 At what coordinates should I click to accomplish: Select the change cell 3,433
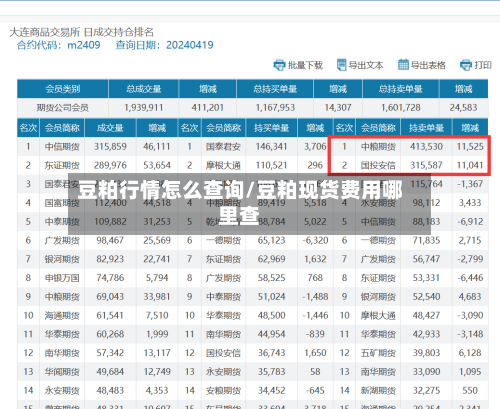tap(470, 203)
